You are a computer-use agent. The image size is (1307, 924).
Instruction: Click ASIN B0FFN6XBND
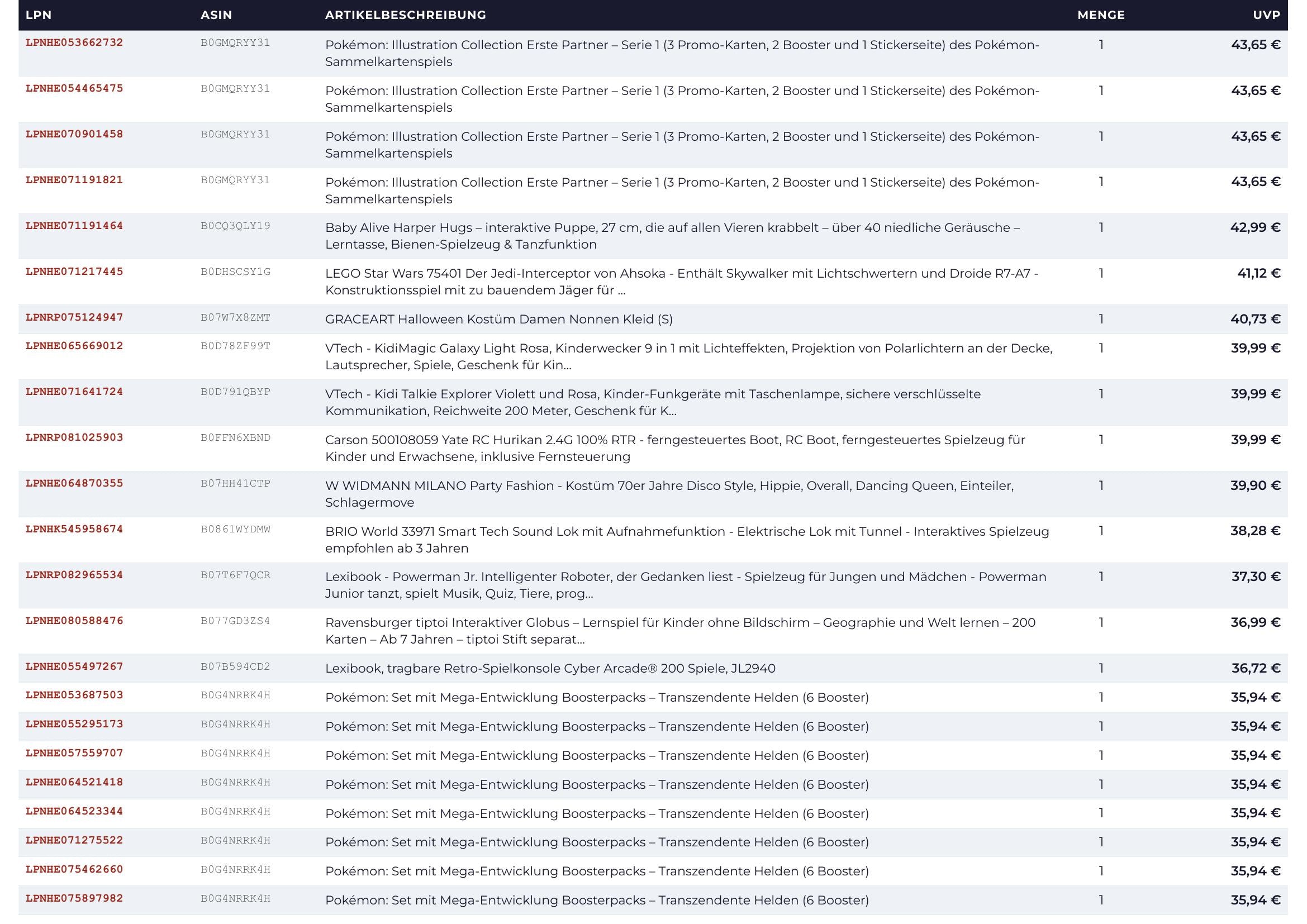[x=235, y=437]
